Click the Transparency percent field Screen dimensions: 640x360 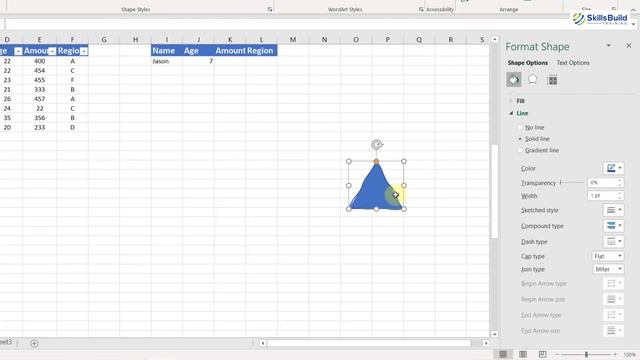[x=602, y=182]
